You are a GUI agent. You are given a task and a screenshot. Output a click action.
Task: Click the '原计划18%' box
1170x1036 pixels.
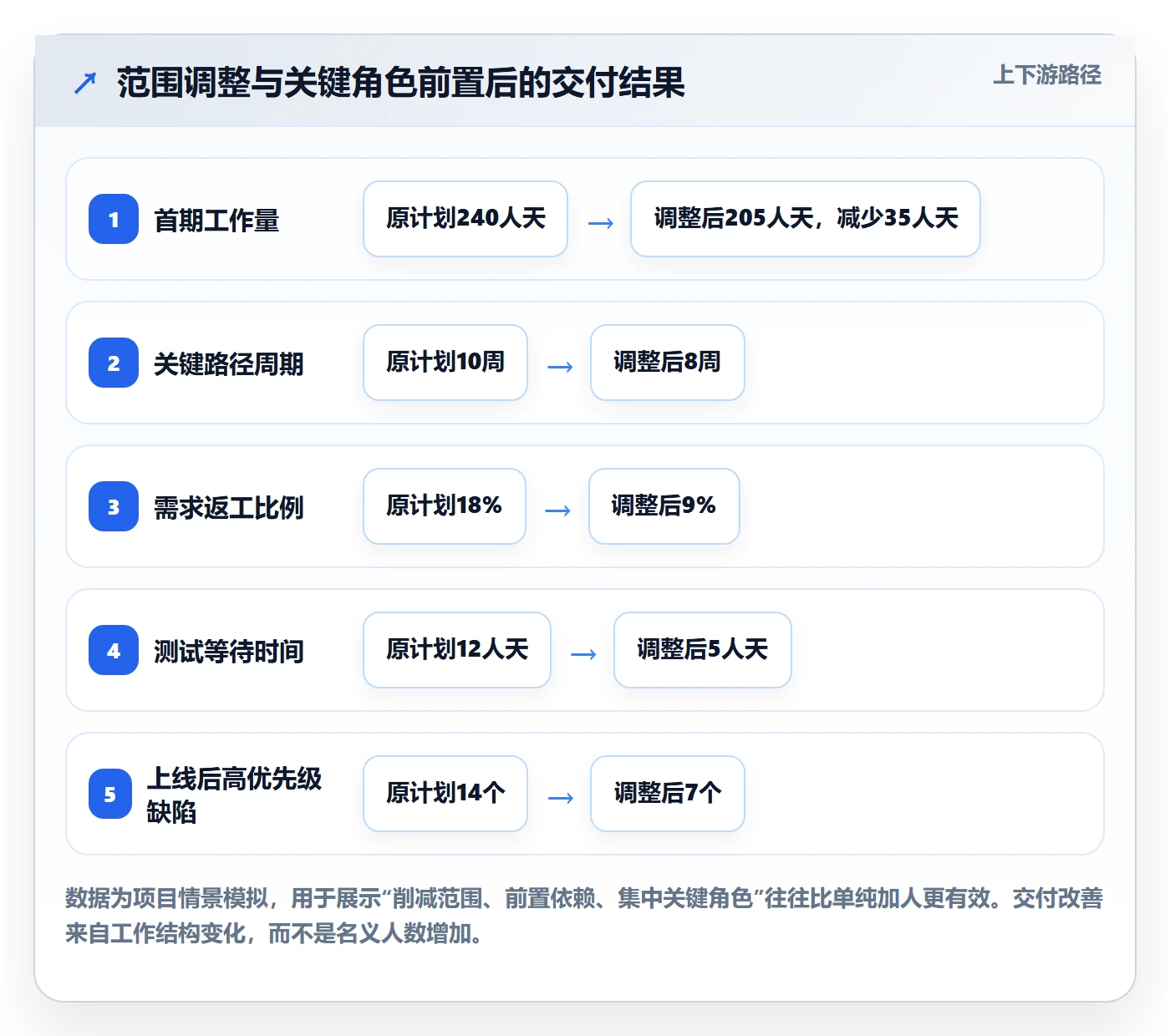445,506
